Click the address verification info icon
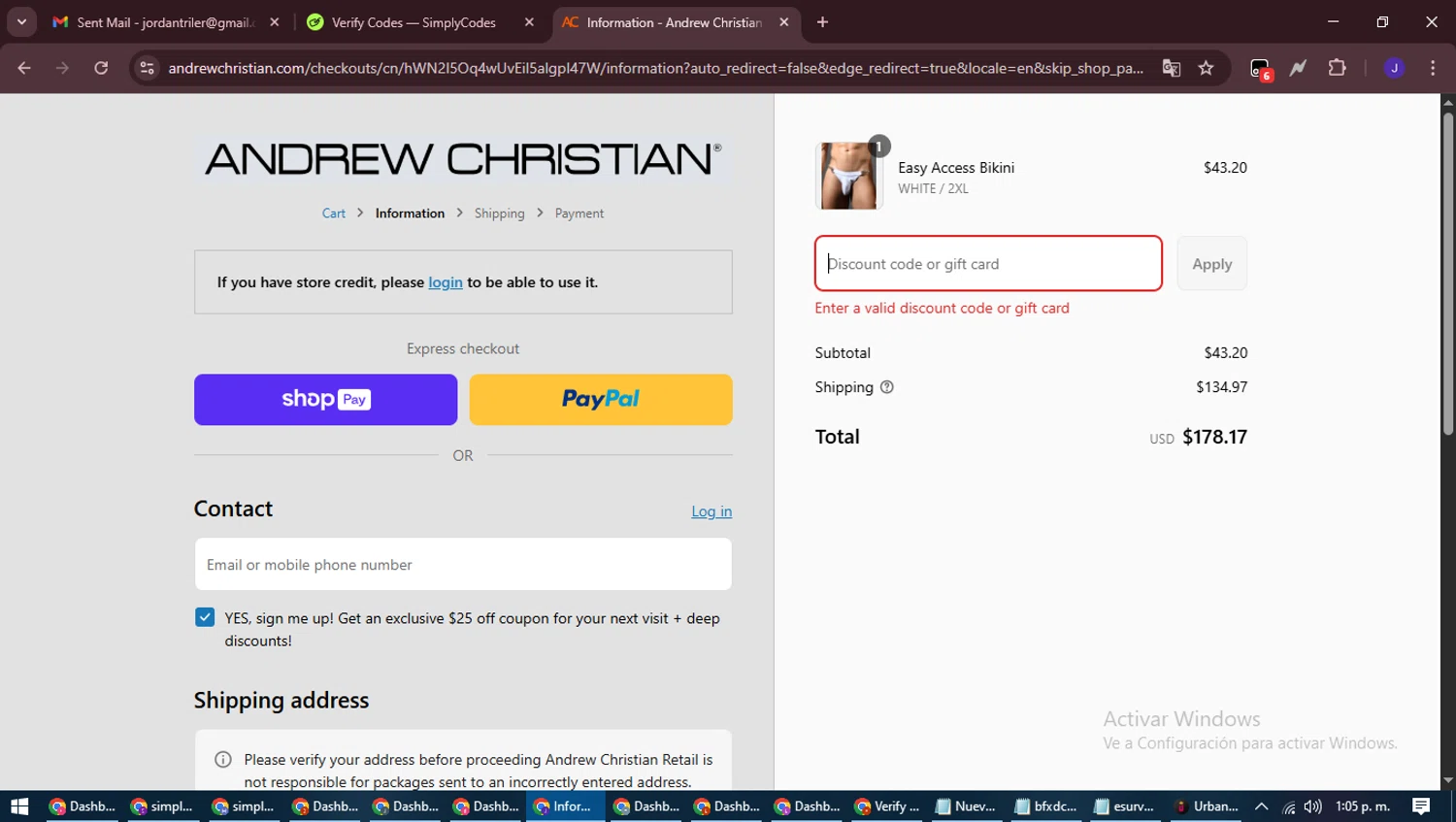The width and height of the screenshot is (1456, 822). point(223,760)
